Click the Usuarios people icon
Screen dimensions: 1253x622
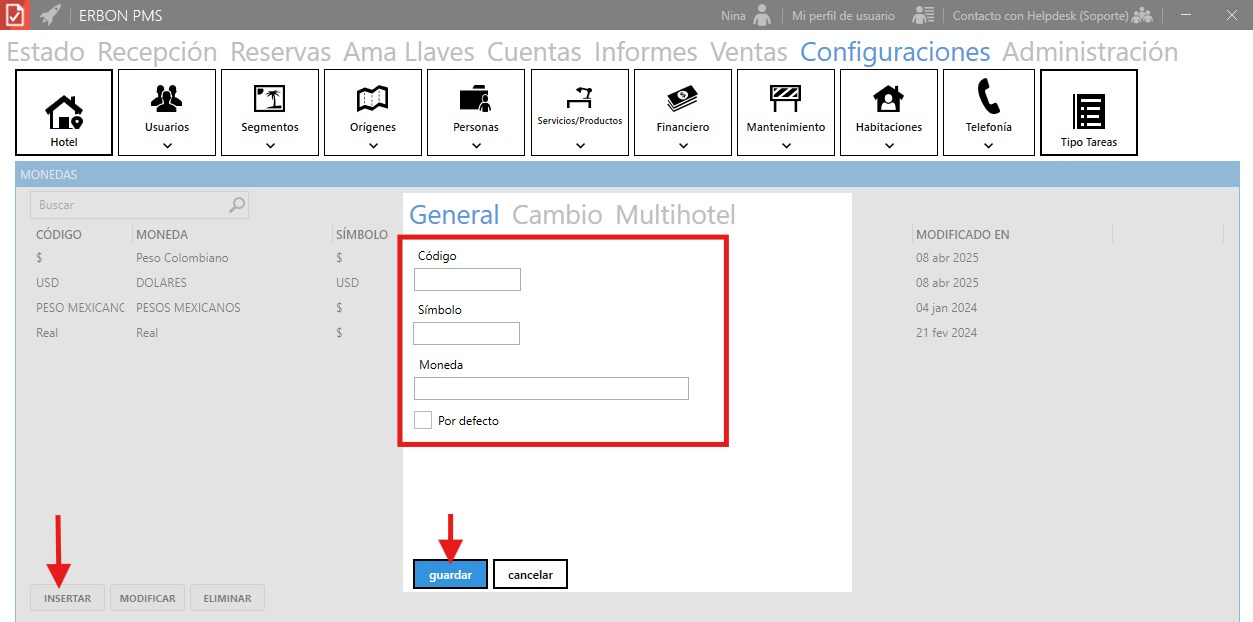point(167,97)
